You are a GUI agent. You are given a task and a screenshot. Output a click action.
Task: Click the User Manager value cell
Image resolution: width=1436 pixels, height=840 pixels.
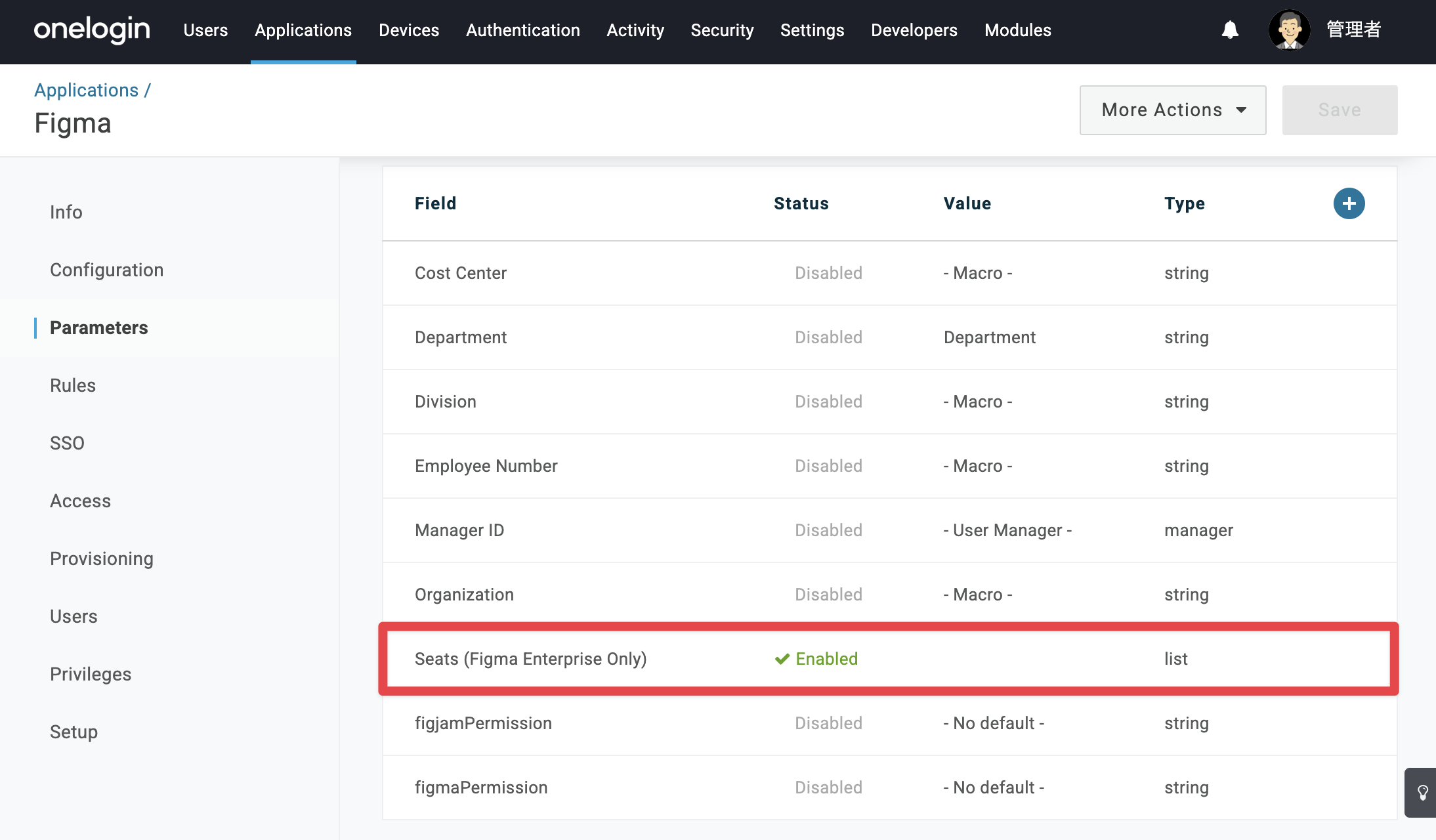point(1007,530)
